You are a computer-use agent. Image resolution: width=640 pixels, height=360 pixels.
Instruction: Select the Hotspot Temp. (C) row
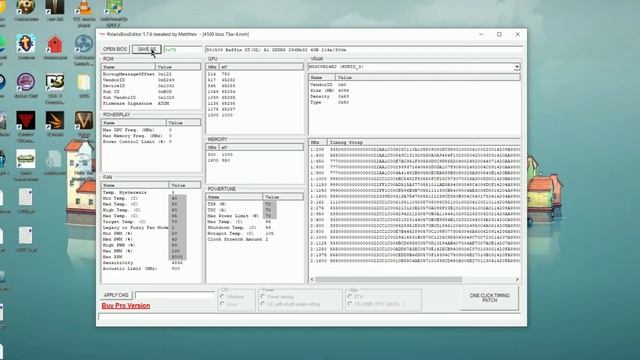pos(255,233)
